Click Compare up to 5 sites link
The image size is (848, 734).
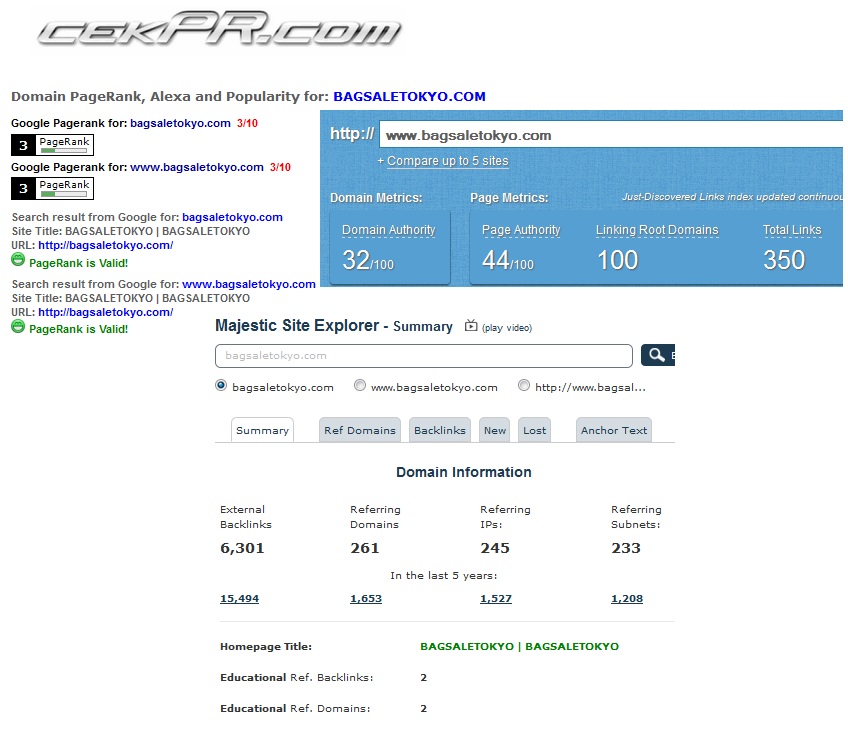(x=448, y=161)
